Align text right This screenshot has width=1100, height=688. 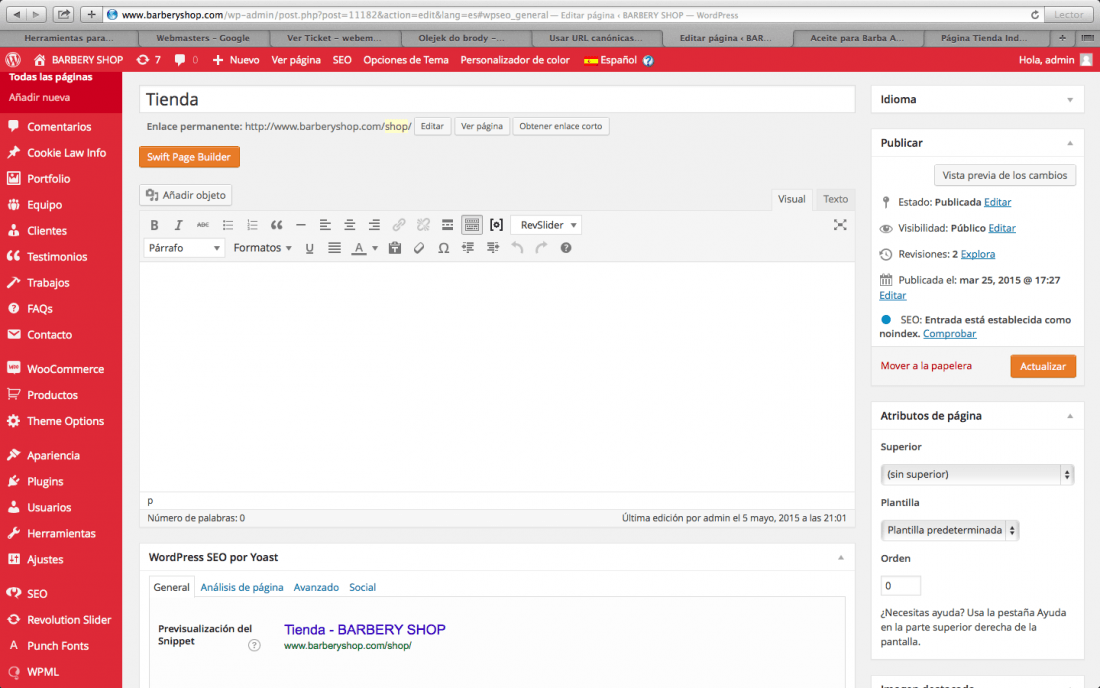pyautogui.click(x=374, y=225)
